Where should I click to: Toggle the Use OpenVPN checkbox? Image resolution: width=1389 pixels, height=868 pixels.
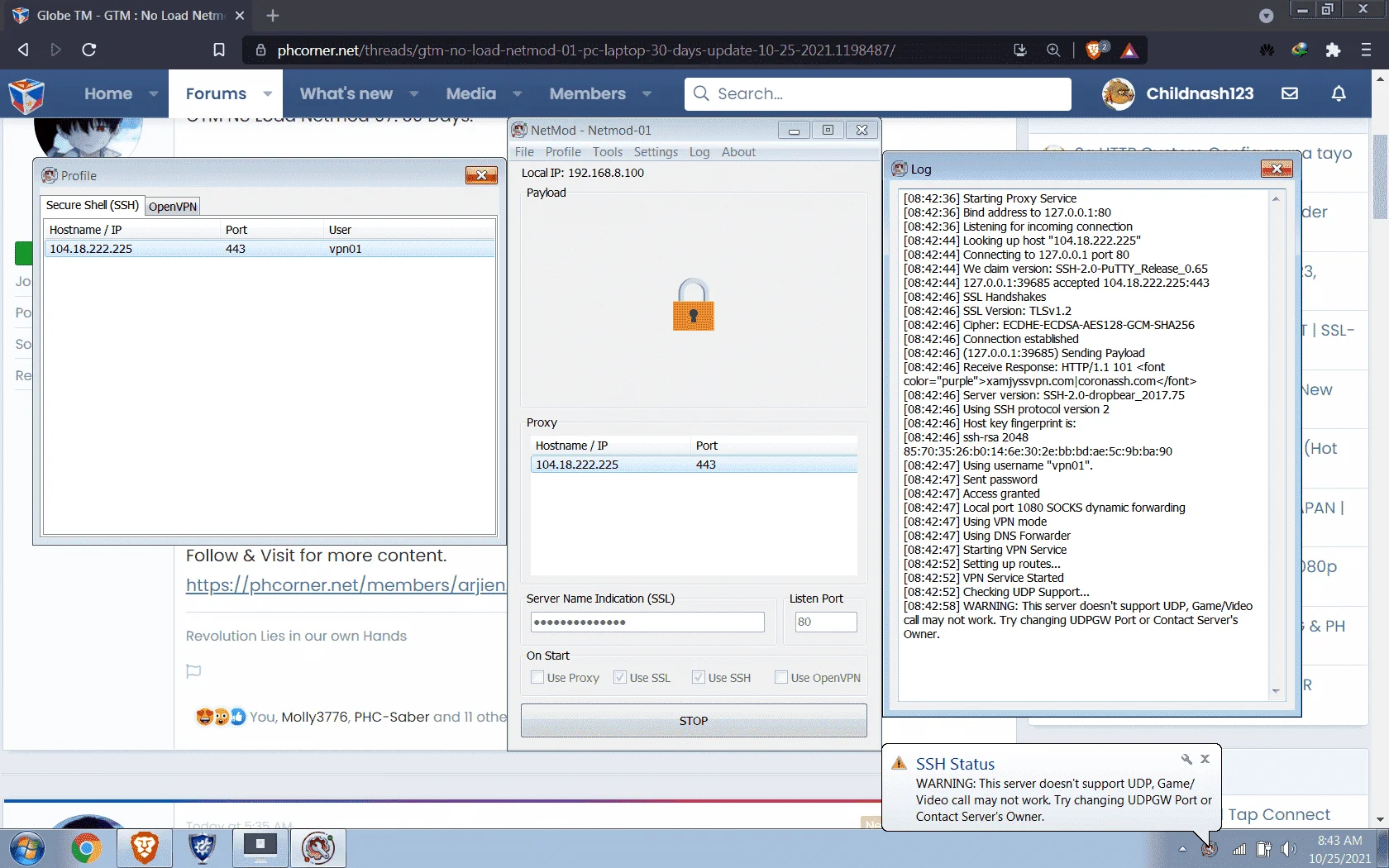[781, 677]
